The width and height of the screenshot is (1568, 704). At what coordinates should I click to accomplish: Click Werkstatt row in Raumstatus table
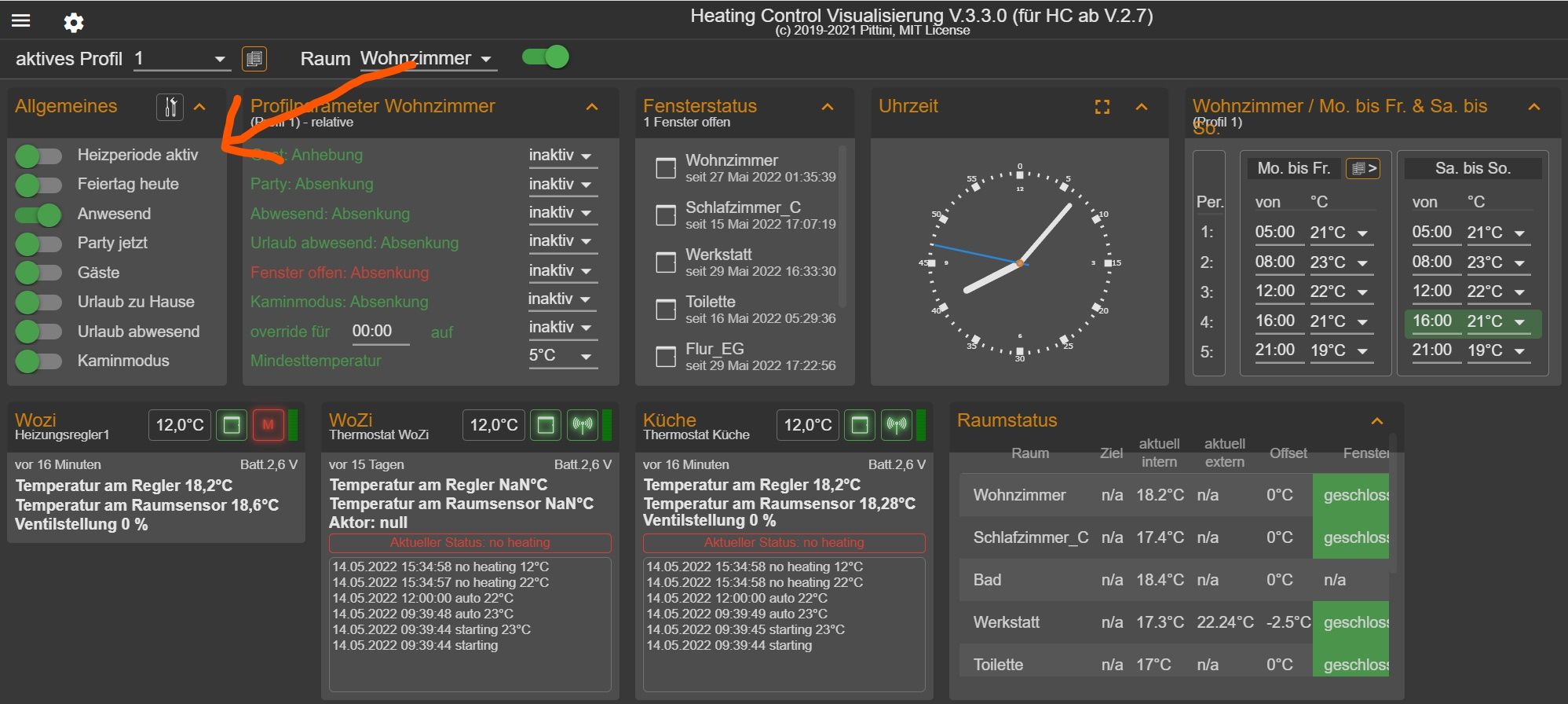tap(1174, 623)
